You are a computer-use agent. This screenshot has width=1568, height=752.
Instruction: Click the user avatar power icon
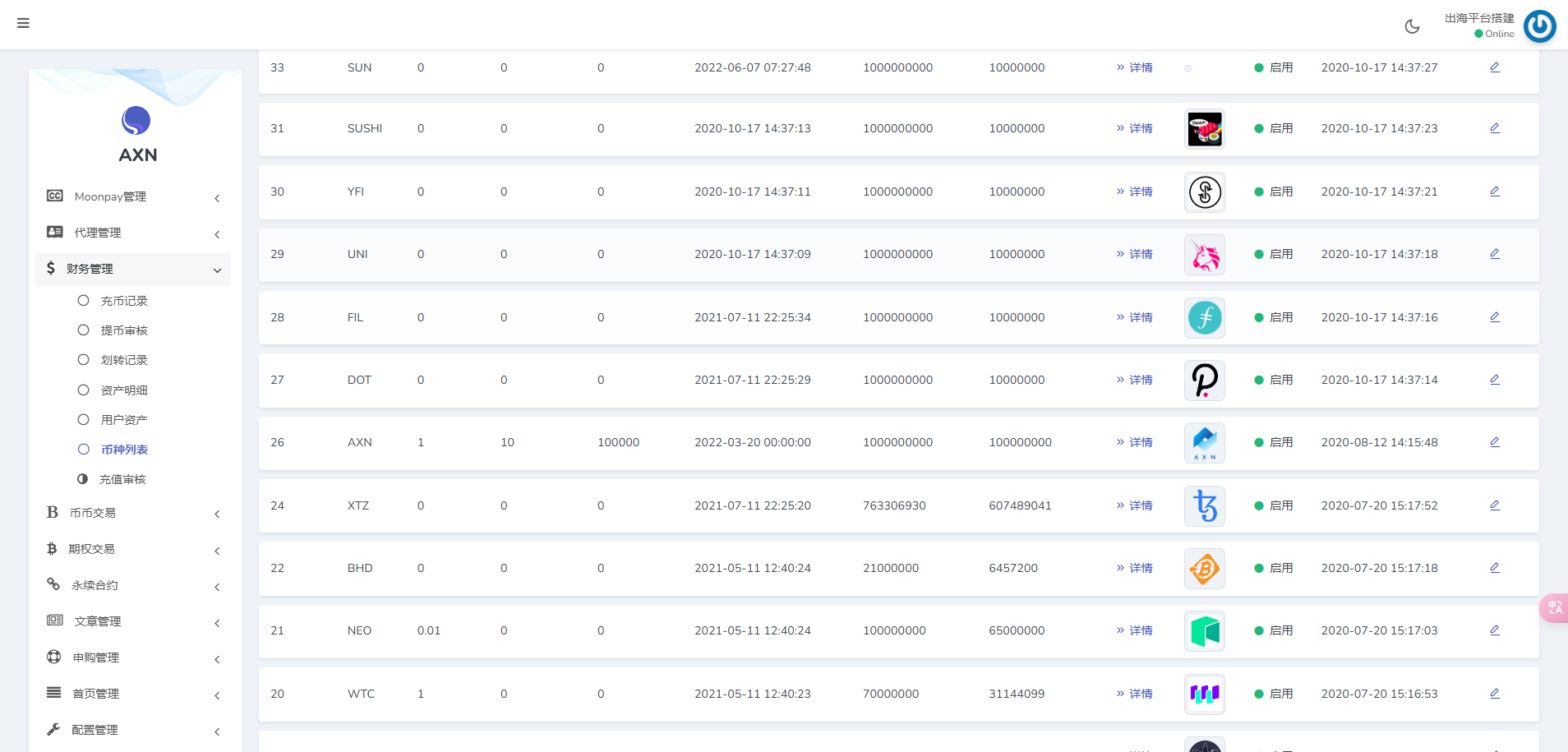(x=1539, y=26)
